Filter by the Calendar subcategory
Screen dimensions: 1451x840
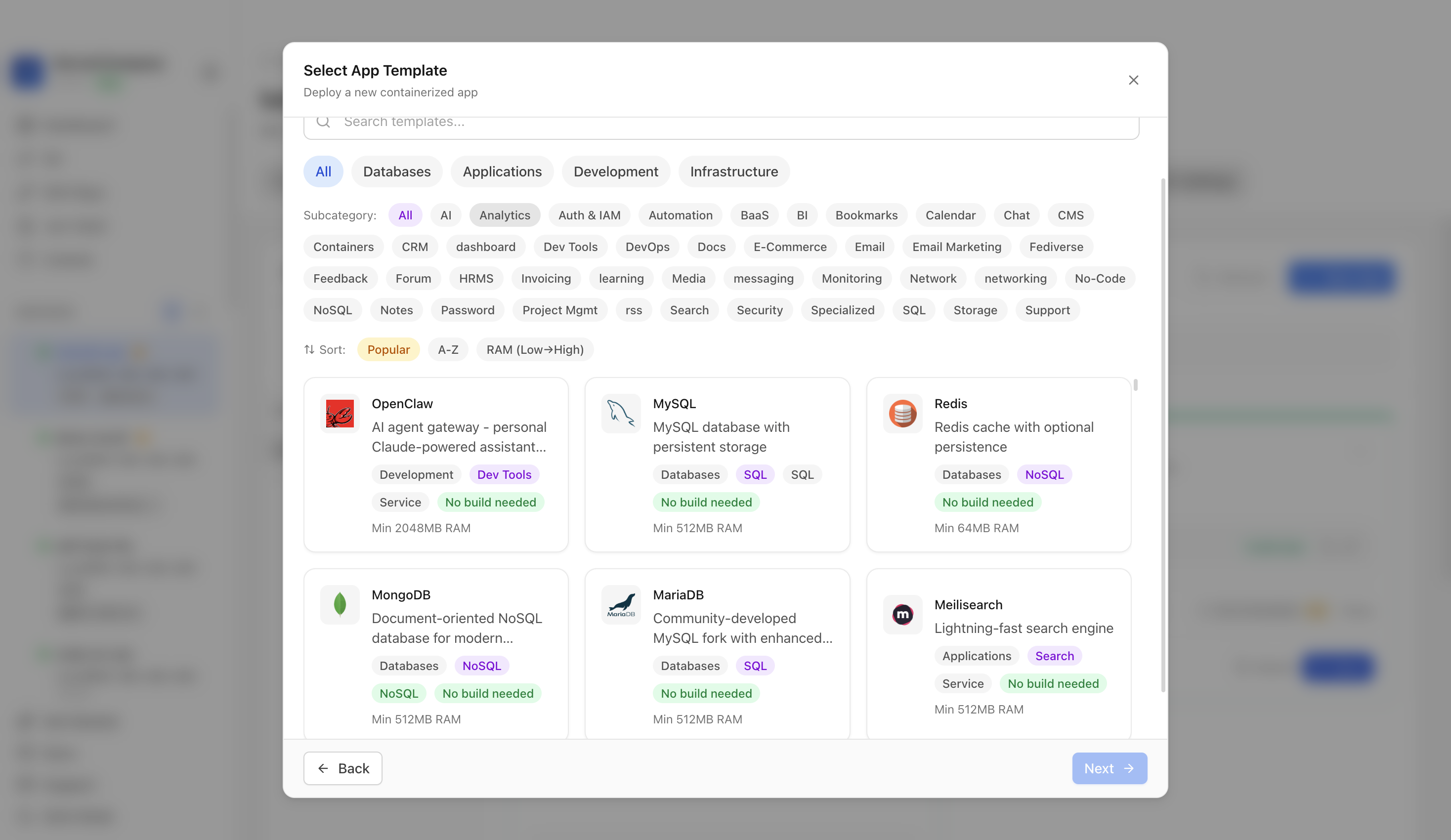[950, 215]
